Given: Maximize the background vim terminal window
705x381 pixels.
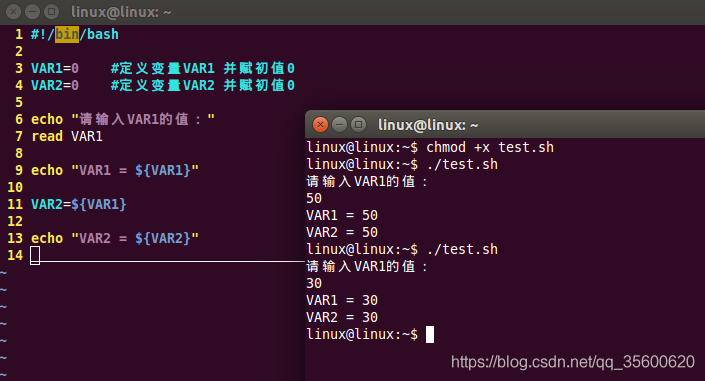Looking at the screenshot, I should 51,12.
